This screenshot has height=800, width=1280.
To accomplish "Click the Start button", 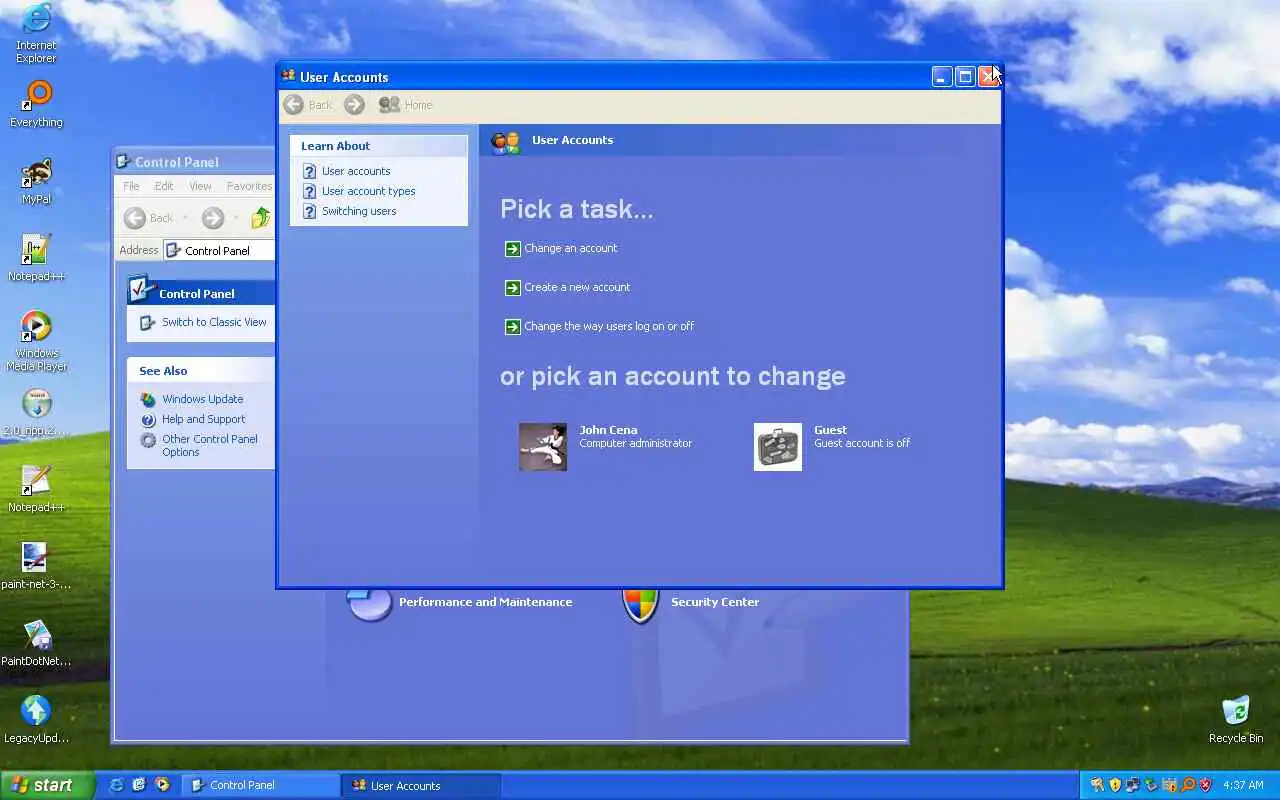I will 47,785.
